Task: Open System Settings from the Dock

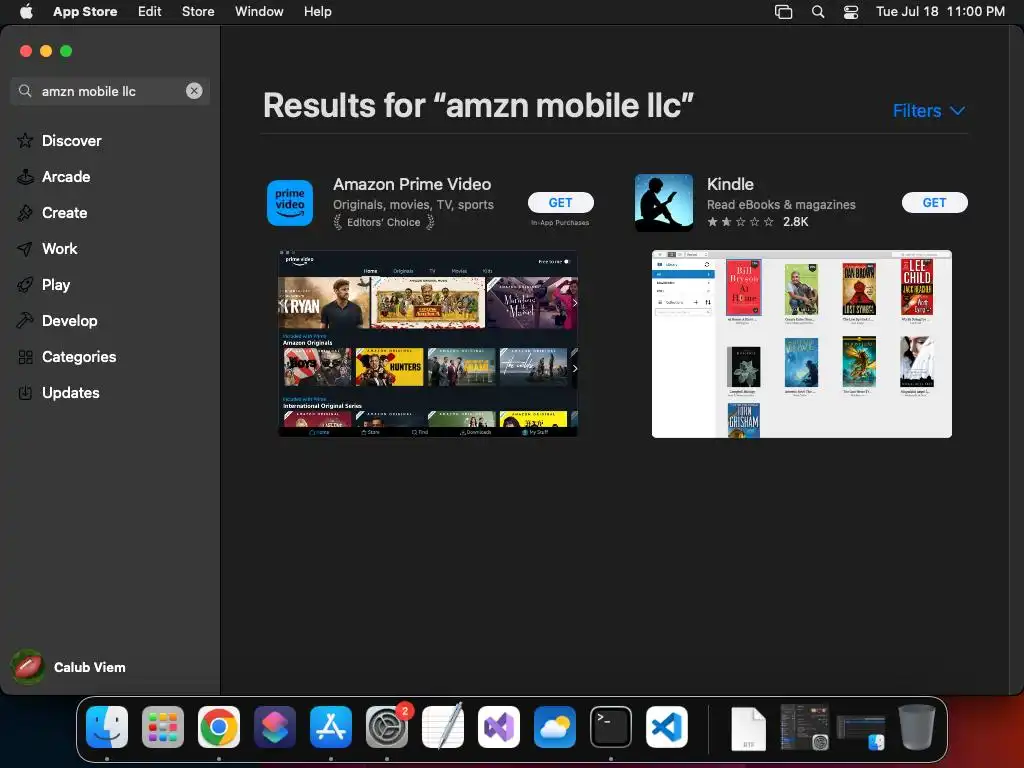Action: (387, 726)
